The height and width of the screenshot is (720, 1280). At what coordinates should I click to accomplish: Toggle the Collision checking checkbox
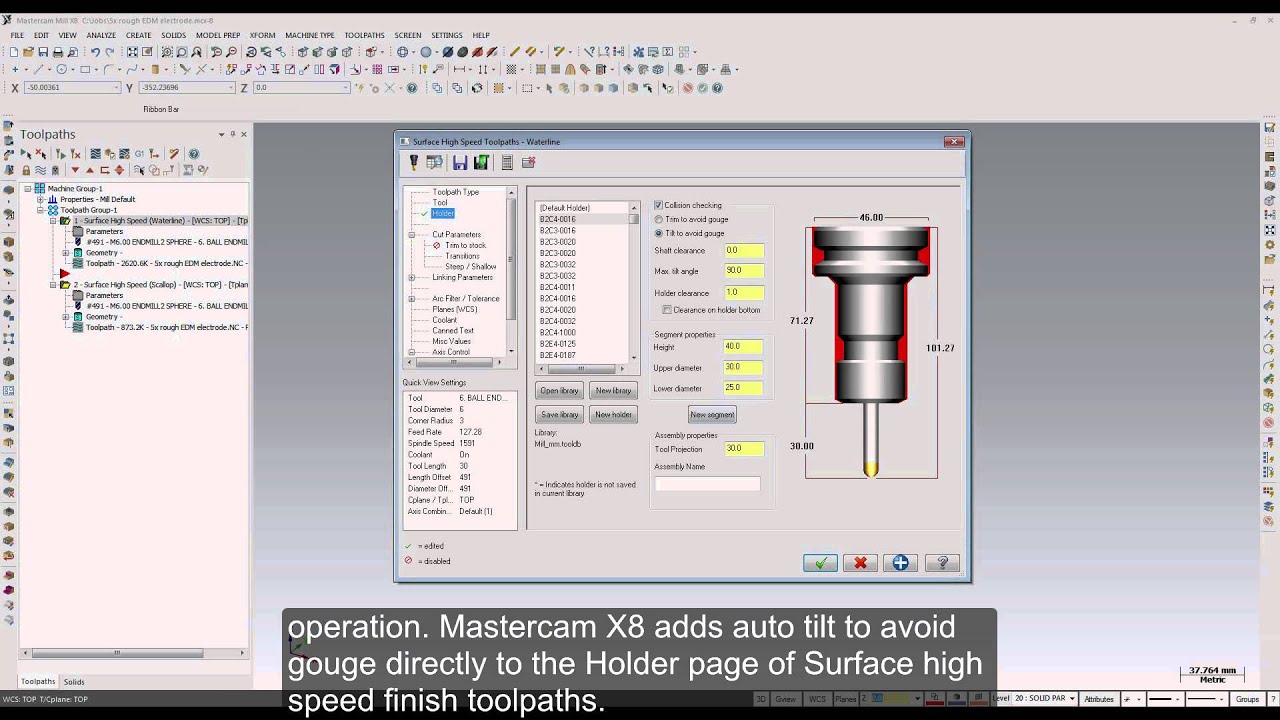coord(658,205)
